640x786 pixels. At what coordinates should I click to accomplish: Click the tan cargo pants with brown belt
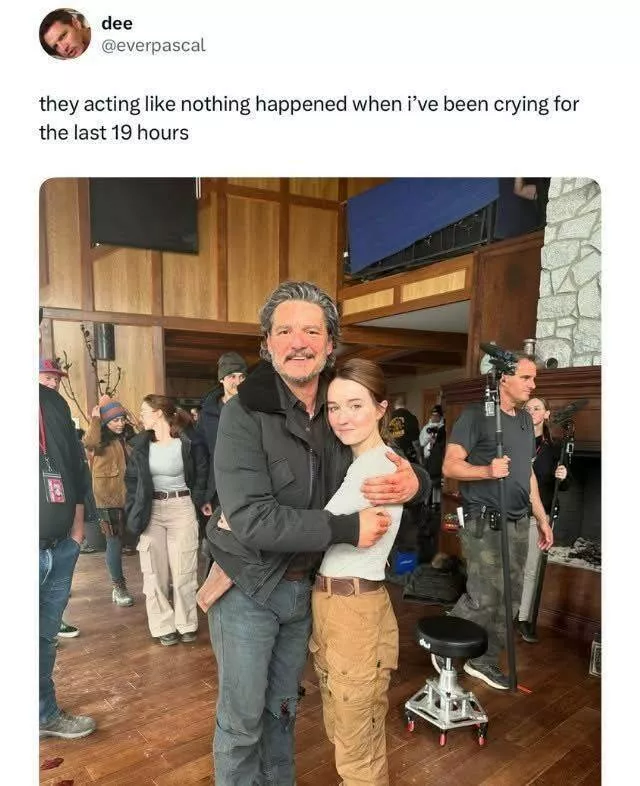[x=353, y=660]
